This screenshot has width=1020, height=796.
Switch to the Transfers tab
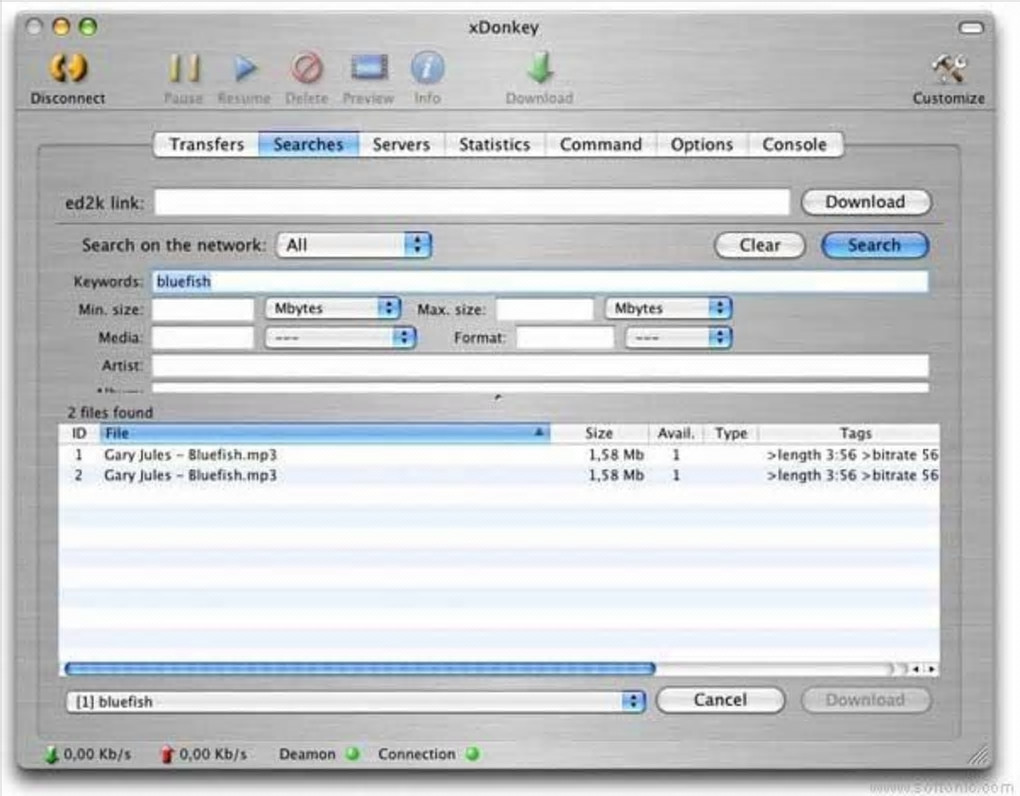tap(206, 144)
